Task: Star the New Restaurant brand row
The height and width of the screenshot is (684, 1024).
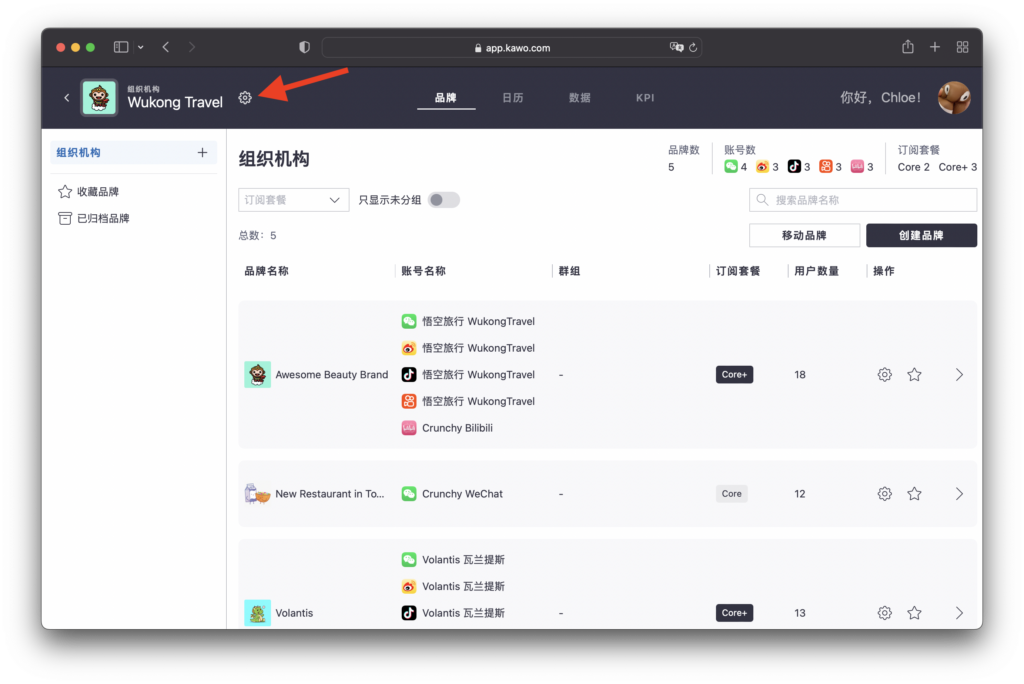Action: [x=914, y=494]
